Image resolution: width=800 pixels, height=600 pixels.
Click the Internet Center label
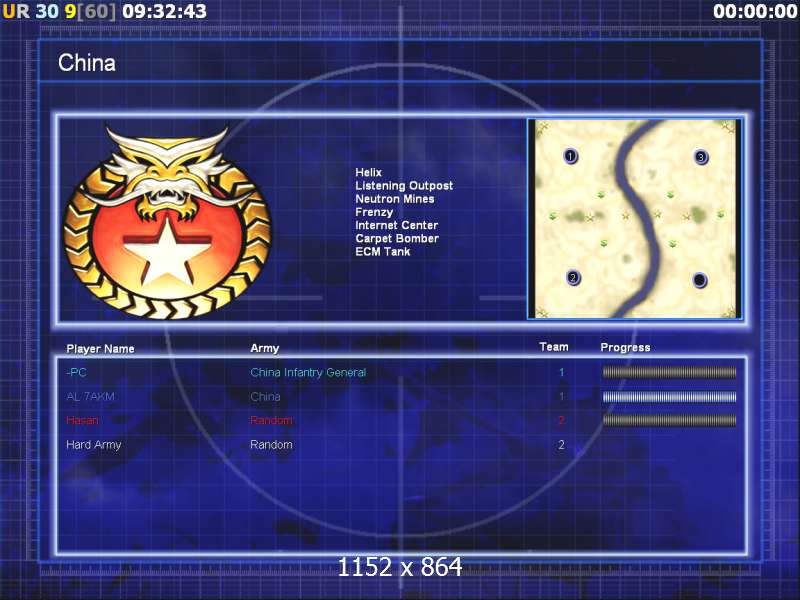coord(397,226)
